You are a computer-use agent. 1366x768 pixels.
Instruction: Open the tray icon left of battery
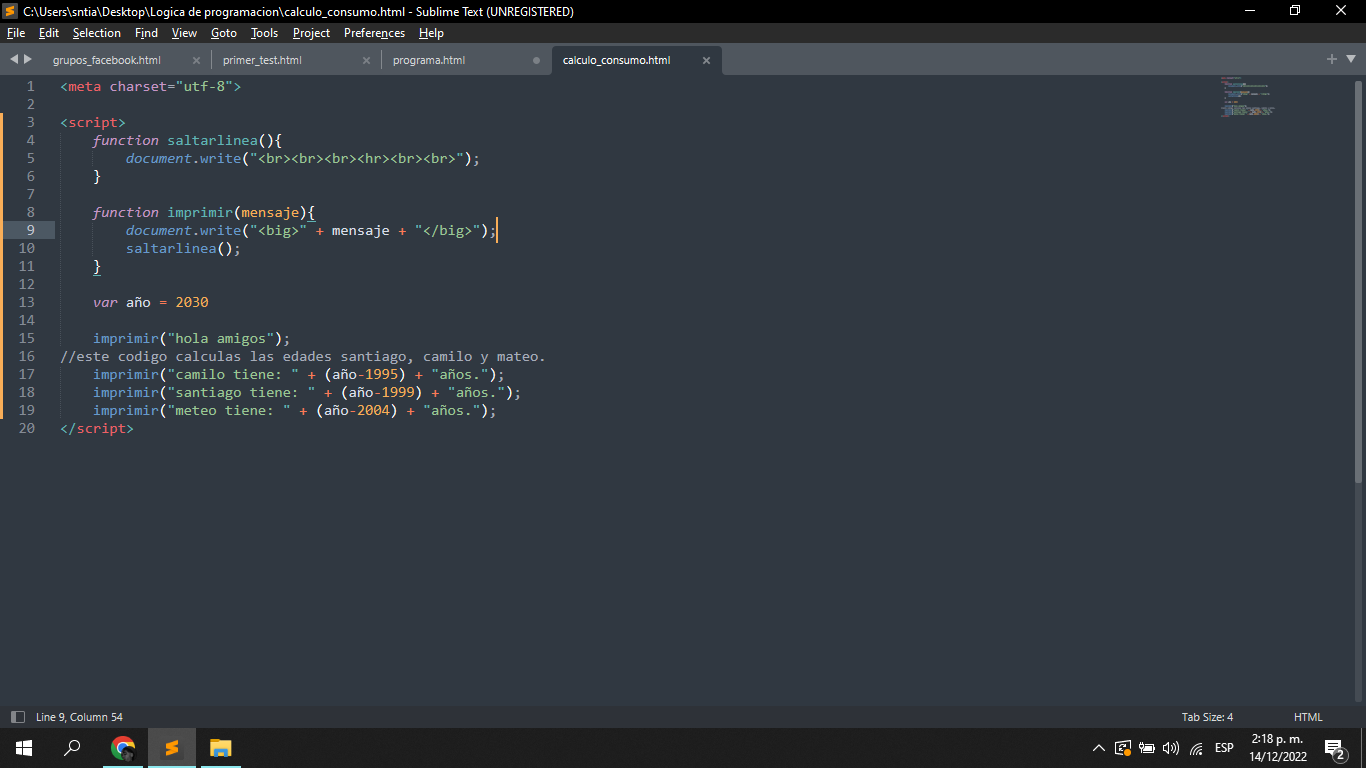click(1123, 748)
